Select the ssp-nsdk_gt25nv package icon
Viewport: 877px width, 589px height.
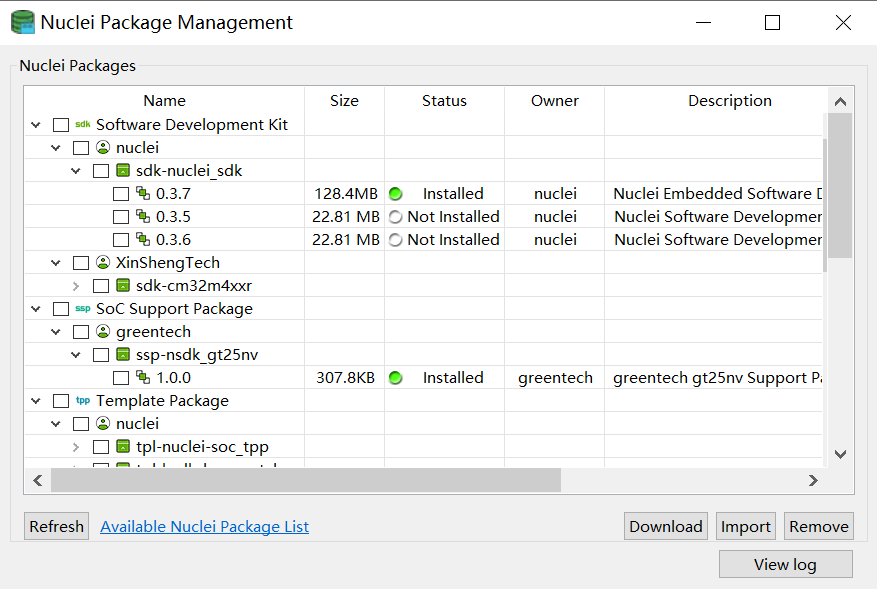tap(123, 354)
